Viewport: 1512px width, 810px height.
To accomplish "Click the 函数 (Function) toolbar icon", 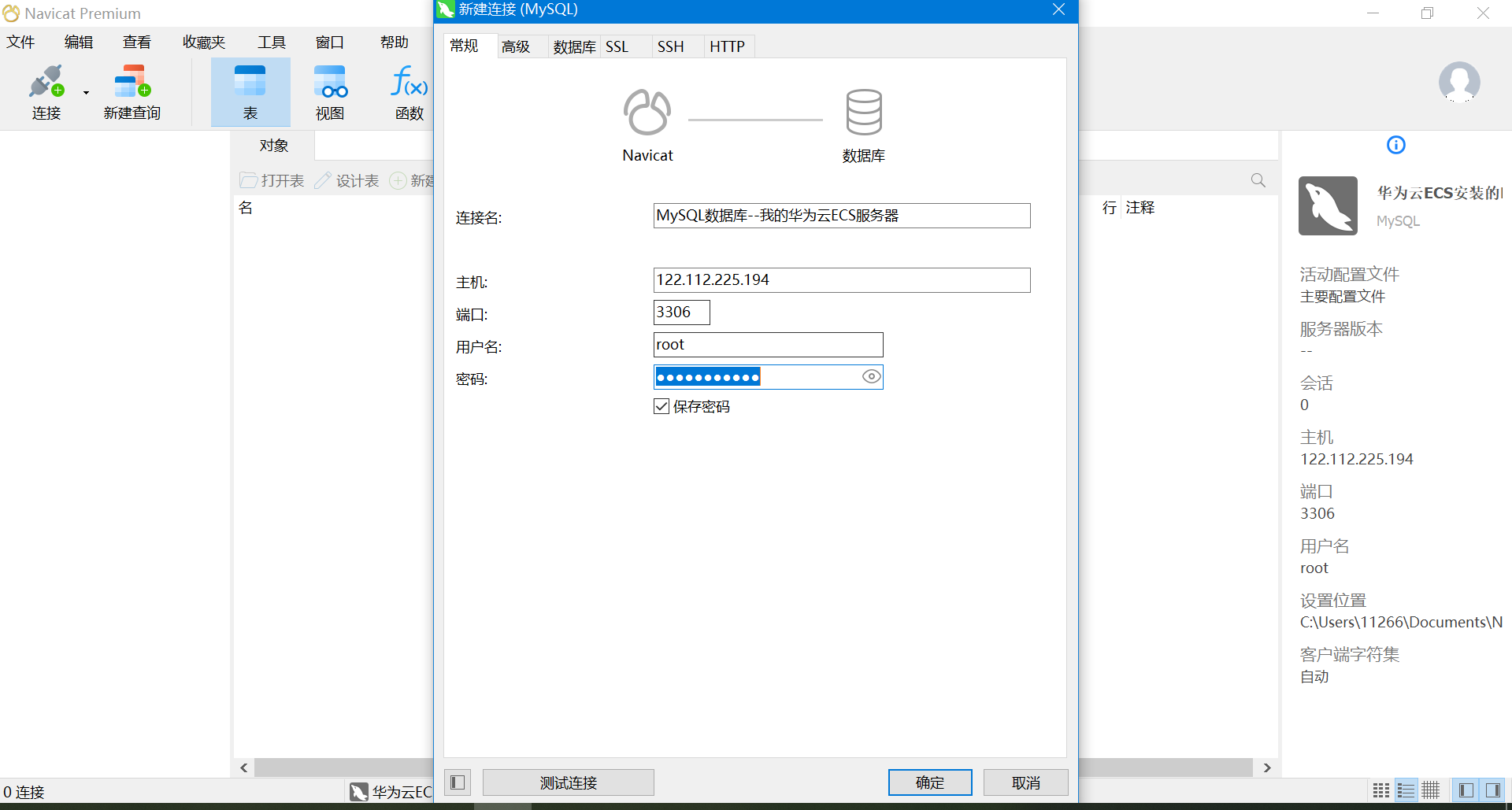I will coord(409,92).
